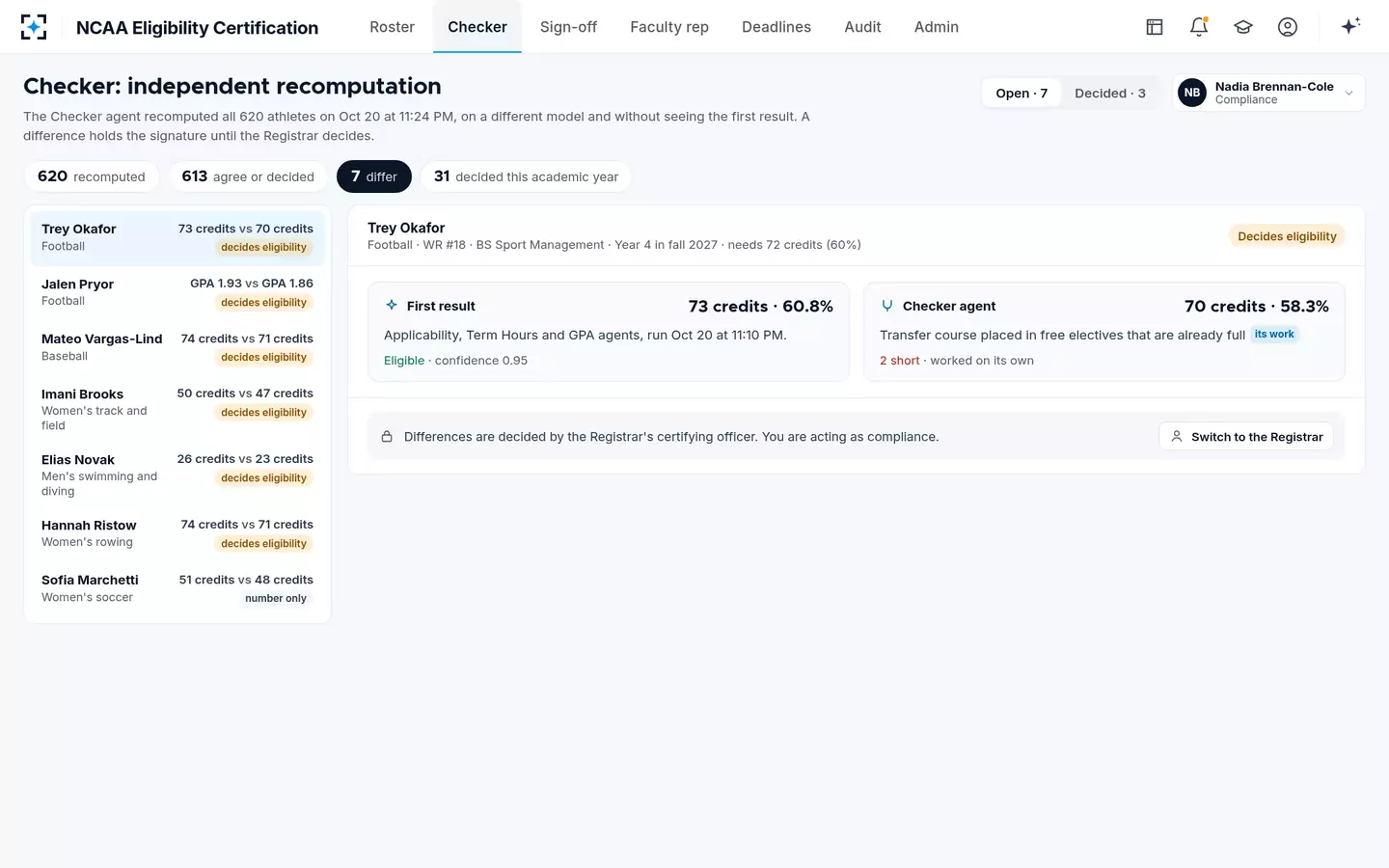Viewport: 1389px width, 868px height.
Task: Click the lock icon in the Registrar notice
Action: (x=387, y=437)
